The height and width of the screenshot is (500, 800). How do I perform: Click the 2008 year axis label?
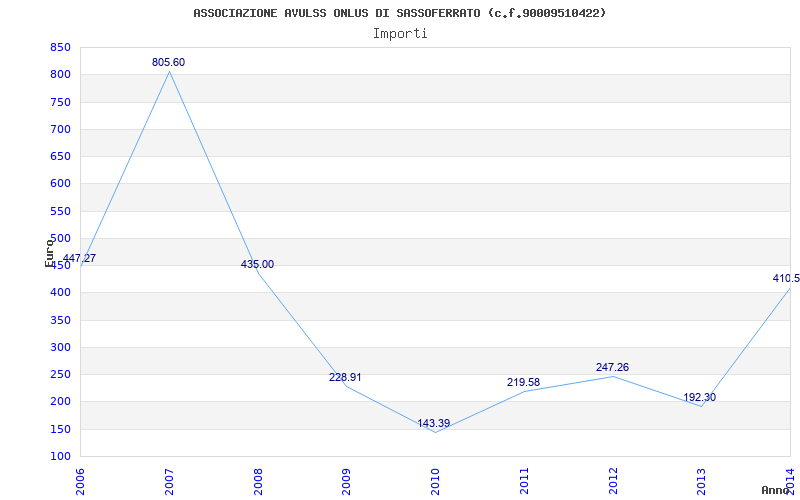point(258,482)
